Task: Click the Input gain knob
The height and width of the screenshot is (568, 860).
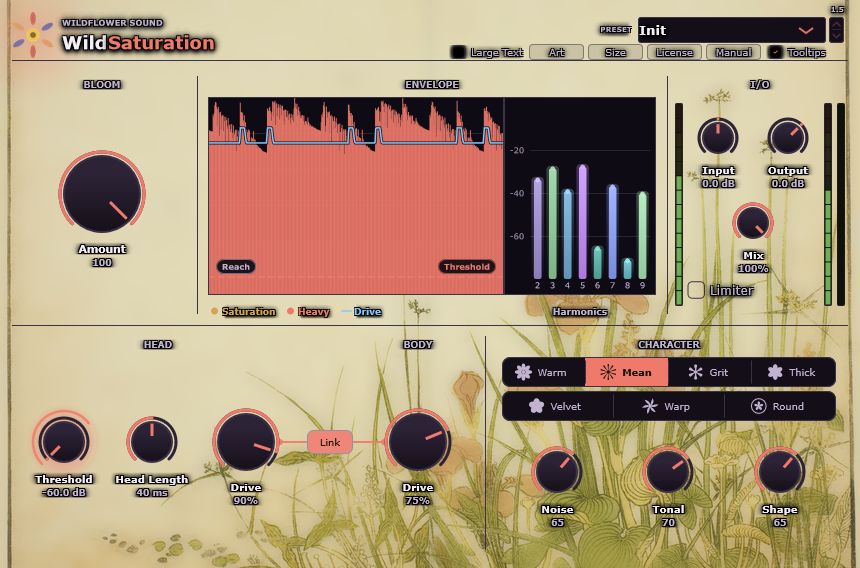Action: (x=717, y=138)
